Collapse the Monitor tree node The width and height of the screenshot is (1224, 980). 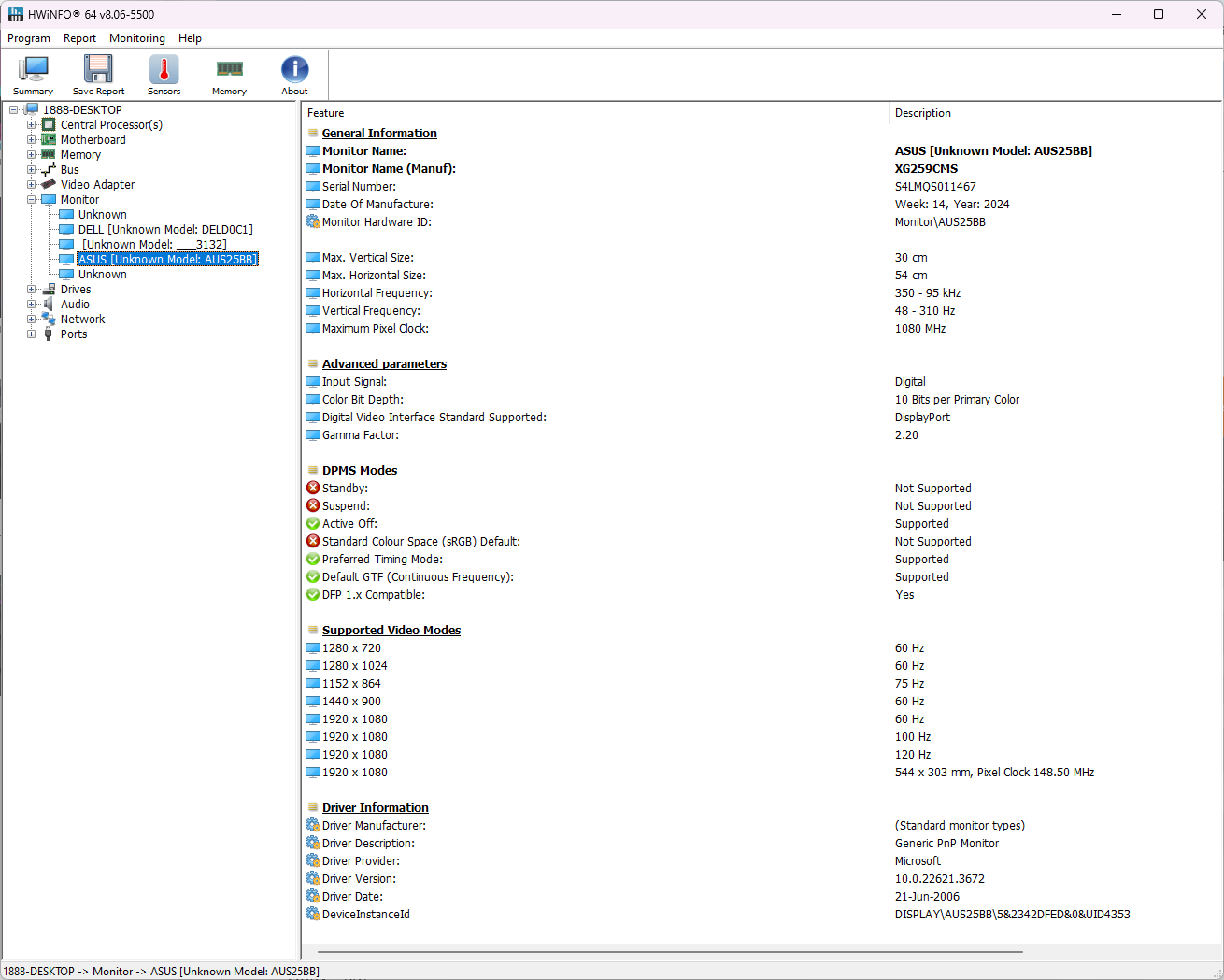[32, 200]
